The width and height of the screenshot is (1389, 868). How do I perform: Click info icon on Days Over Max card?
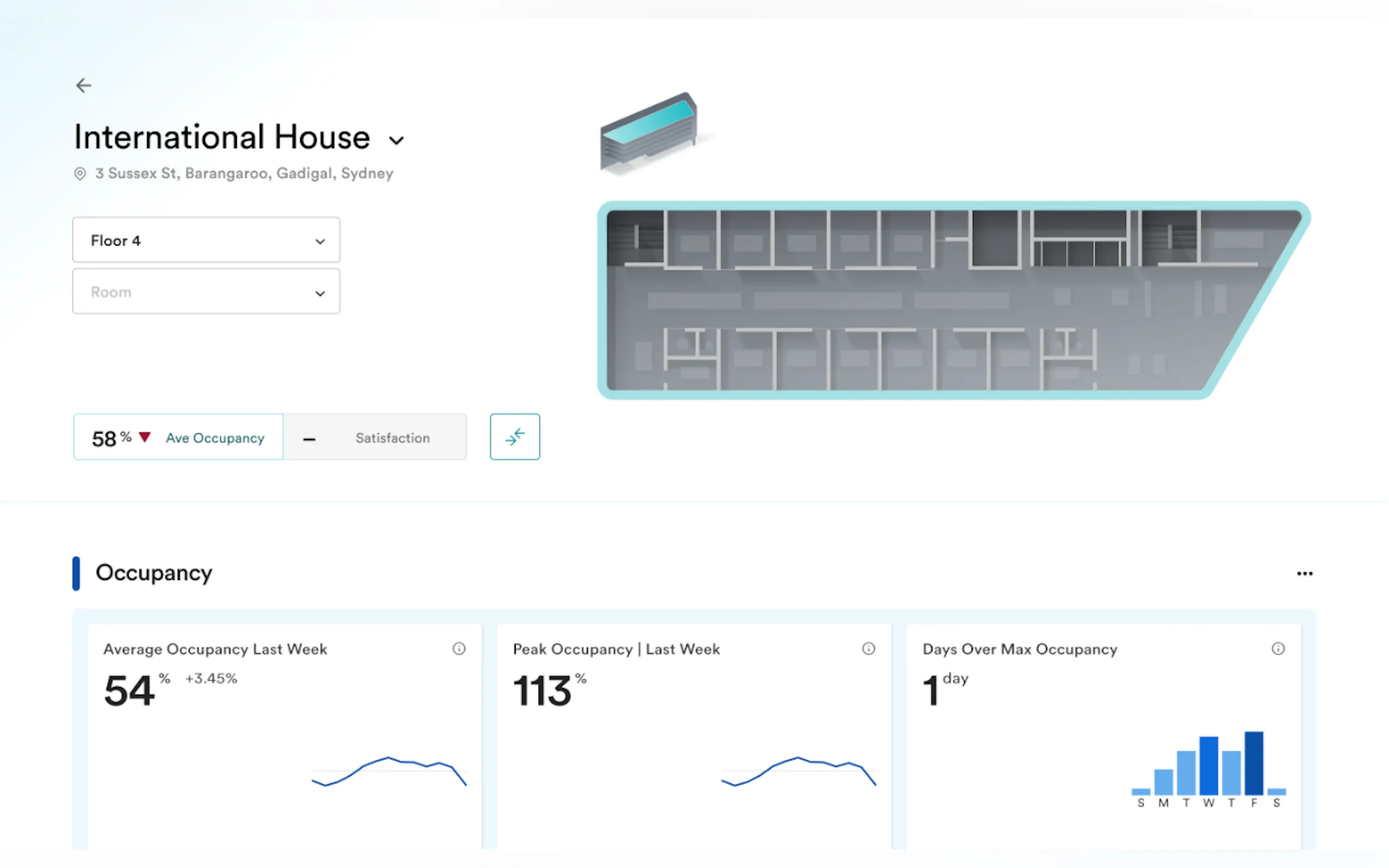[1277, 649]
